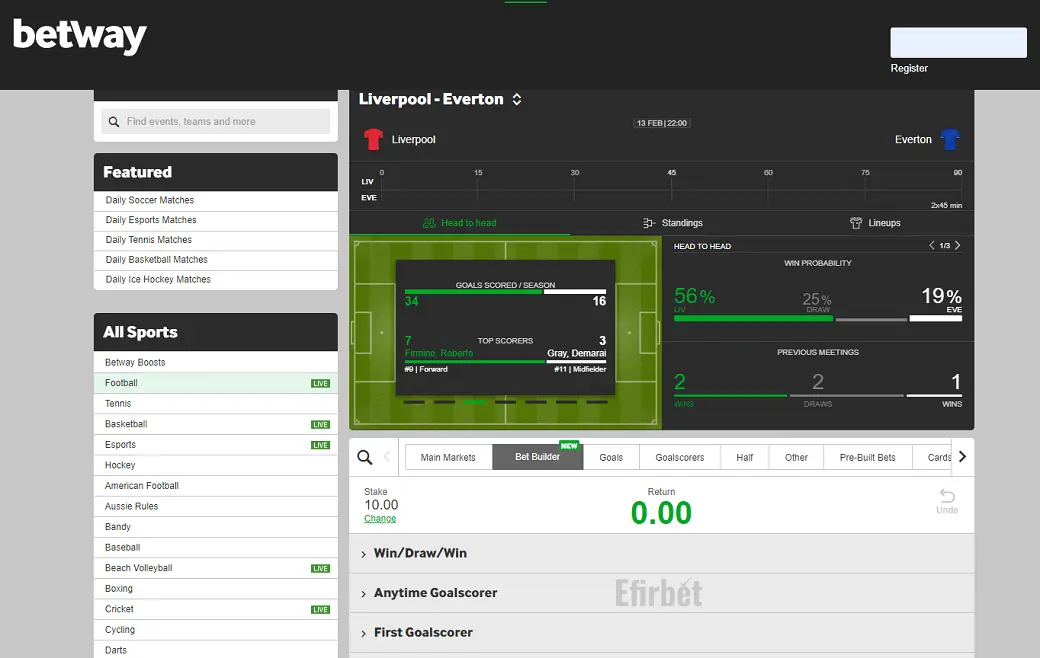Switch to Lineups tab
1040x658 pixels.
876,223
